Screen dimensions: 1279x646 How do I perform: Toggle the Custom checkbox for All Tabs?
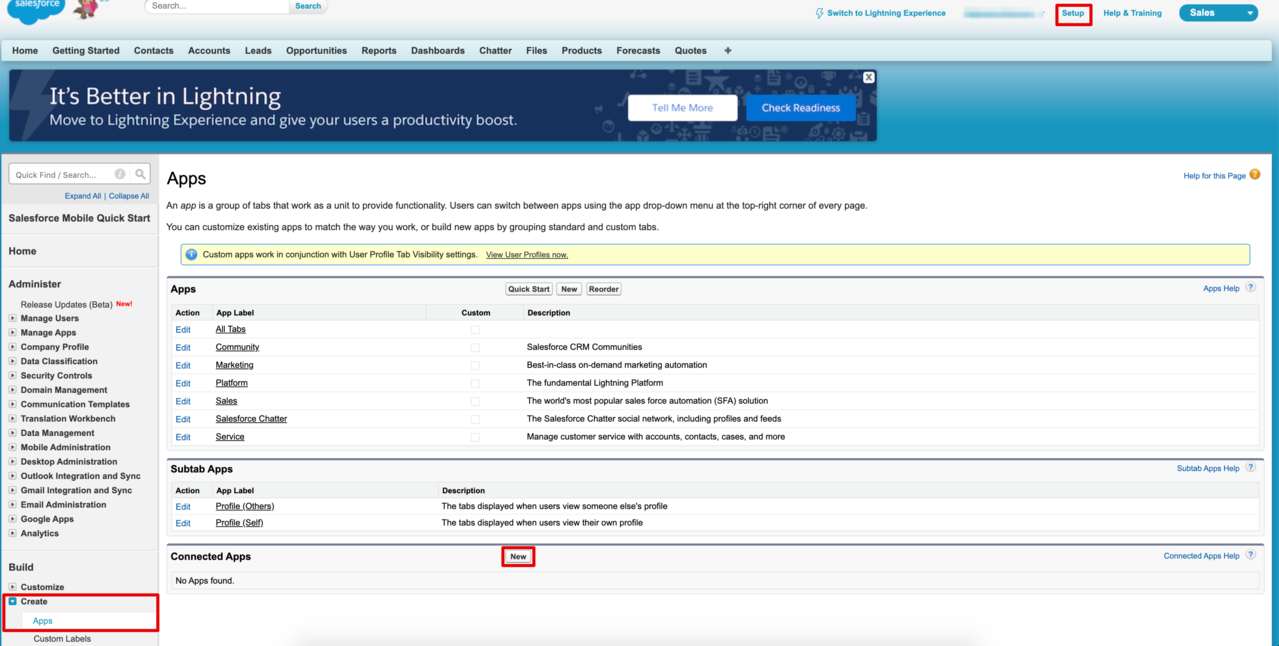point(475,329)
